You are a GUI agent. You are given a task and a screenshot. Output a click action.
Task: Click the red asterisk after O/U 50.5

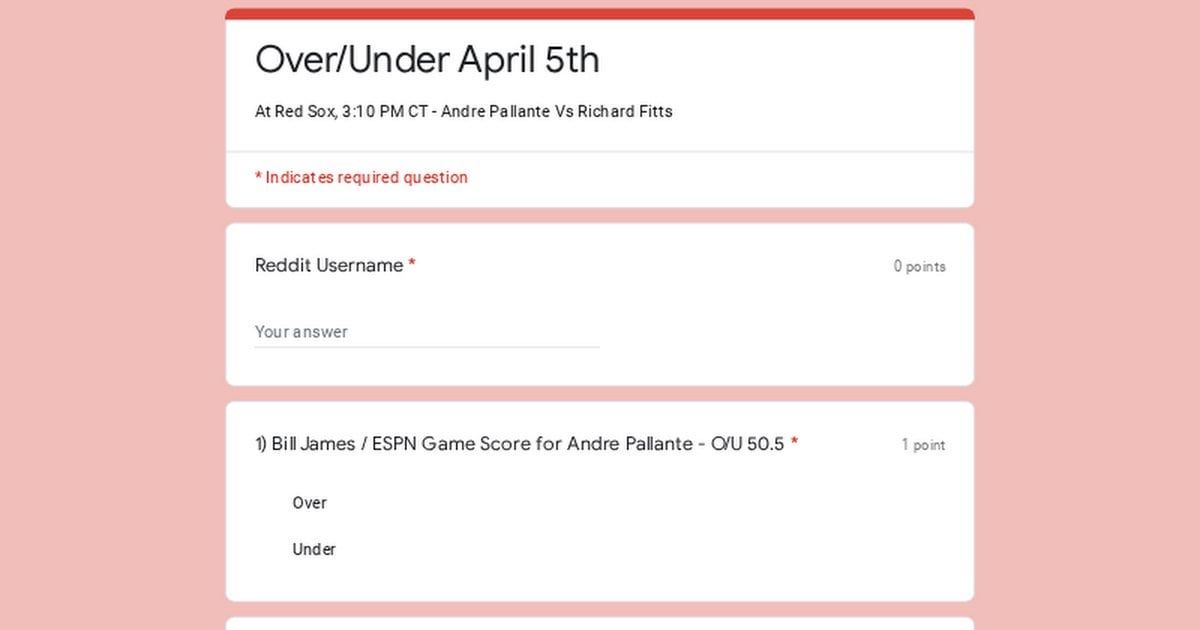tap(794, 444)
